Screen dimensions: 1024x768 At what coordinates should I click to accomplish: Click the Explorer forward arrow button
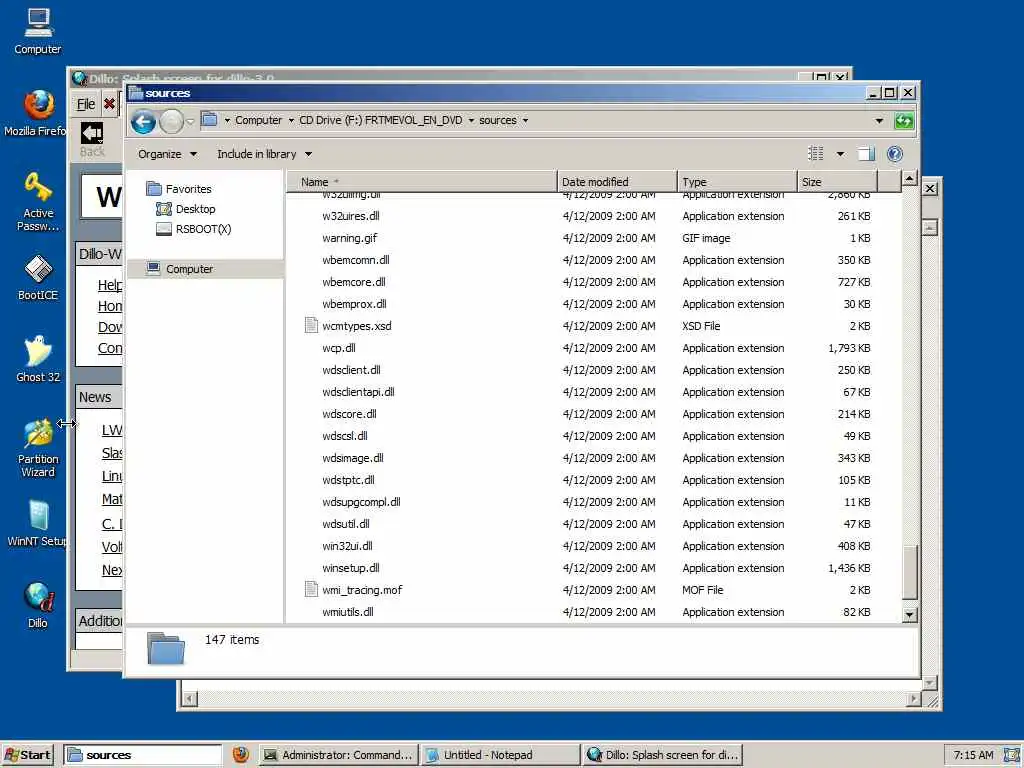pyautogui.click(x=172, y=121)
